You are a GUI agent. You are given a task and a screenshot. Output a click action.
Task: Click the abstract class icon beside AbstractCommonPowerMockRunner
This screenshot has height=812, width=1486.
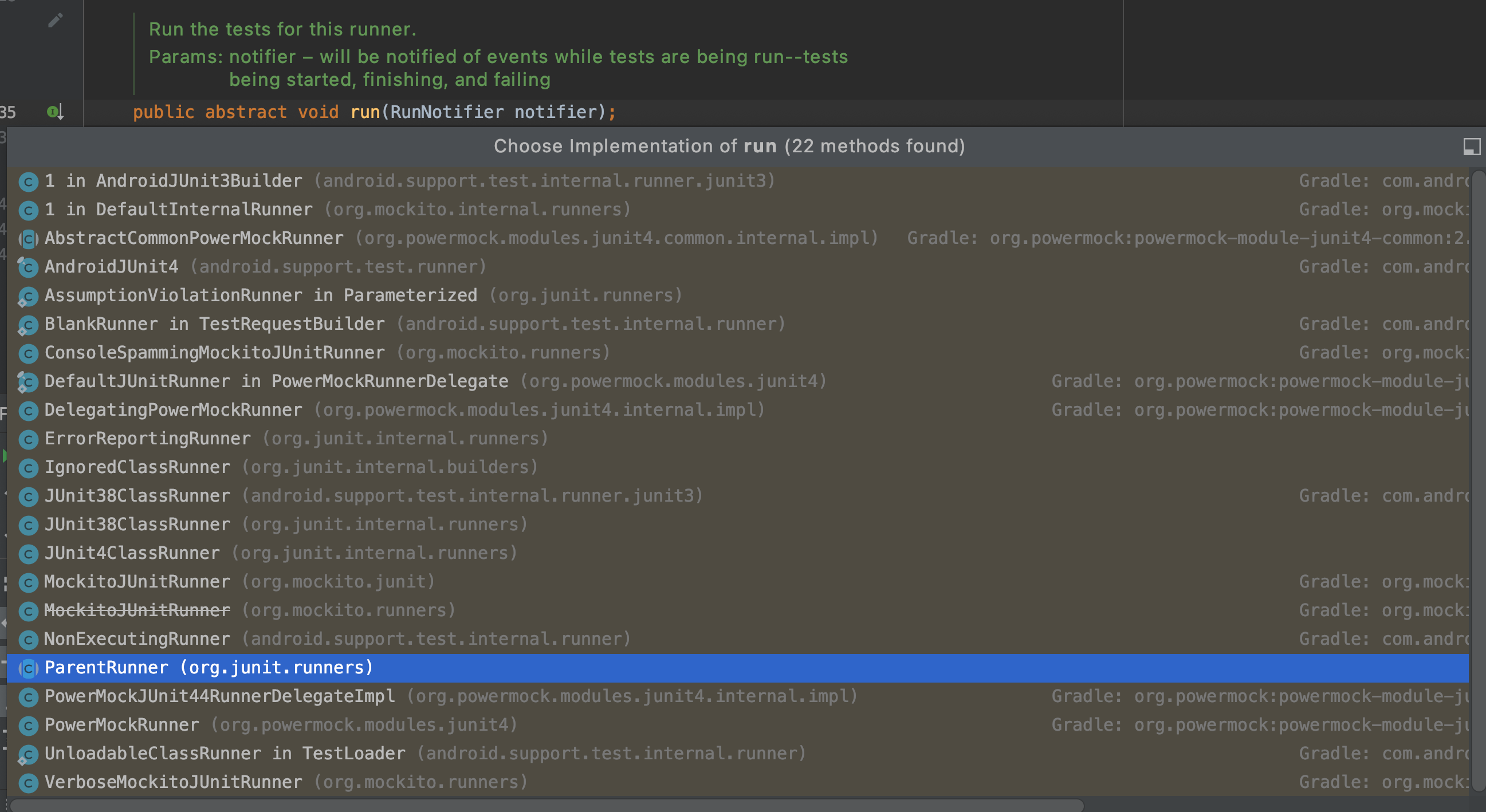[x=28, y=238]
